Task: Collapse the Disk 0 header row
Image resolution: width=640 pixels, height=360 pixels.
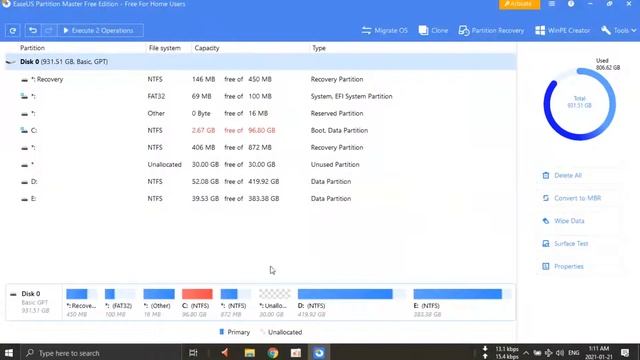Action: [260, 62]
